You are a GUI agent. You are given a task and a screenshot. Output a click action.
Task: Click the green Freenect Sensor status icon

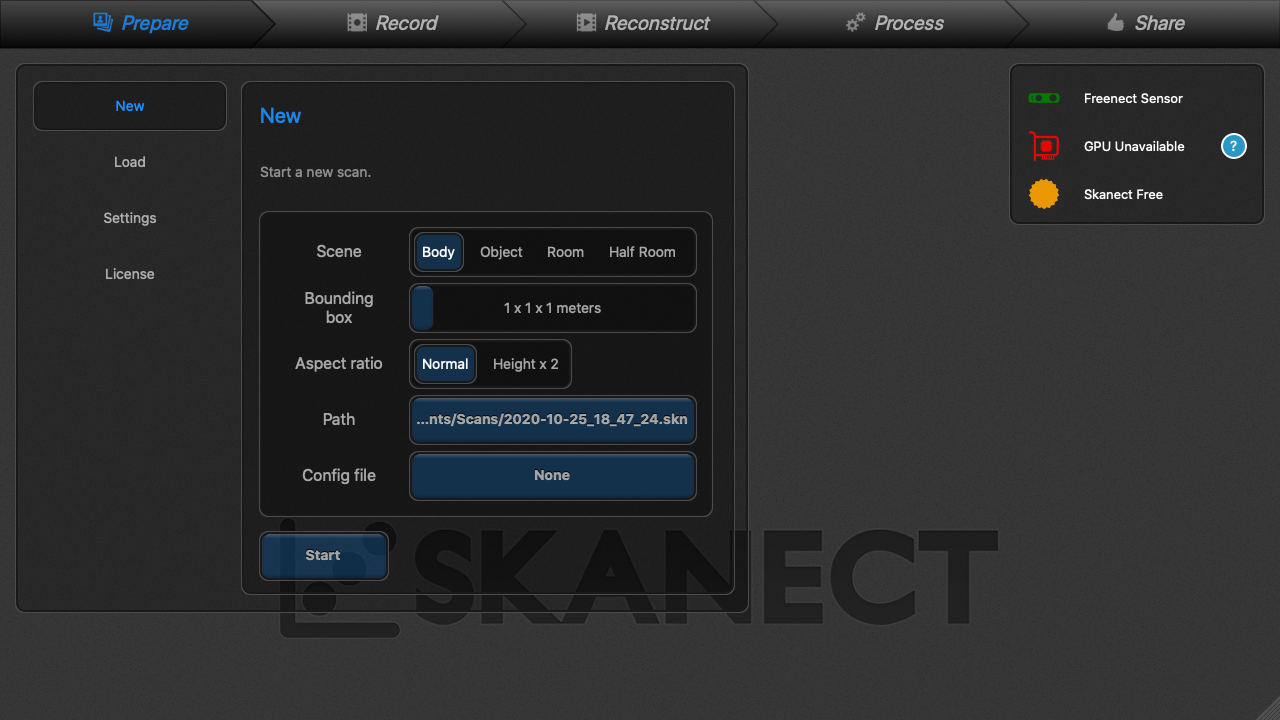coord(1044,98)
